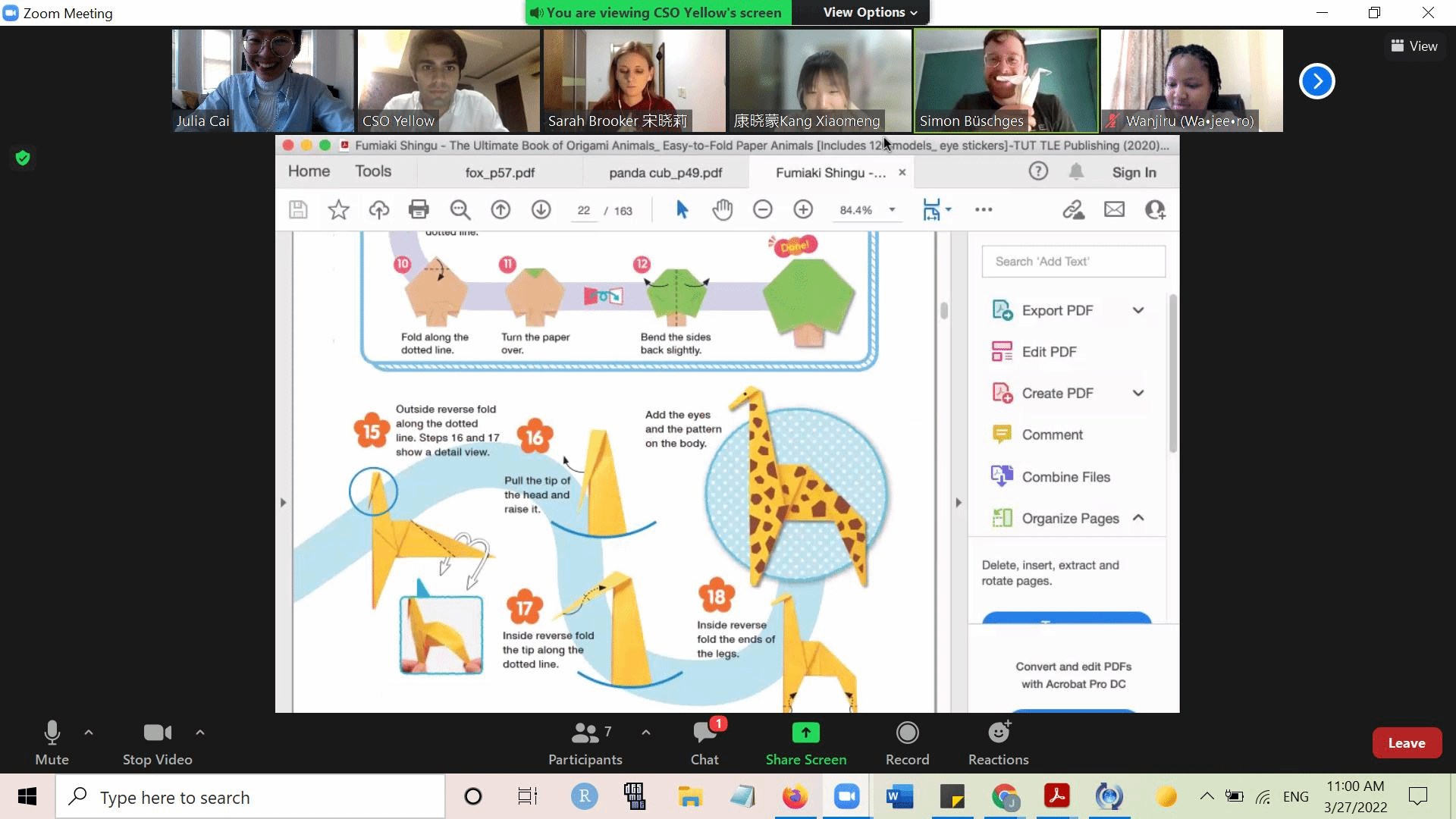Switch to the panda cub_p49.pdf tab

(x=665, y=173)
